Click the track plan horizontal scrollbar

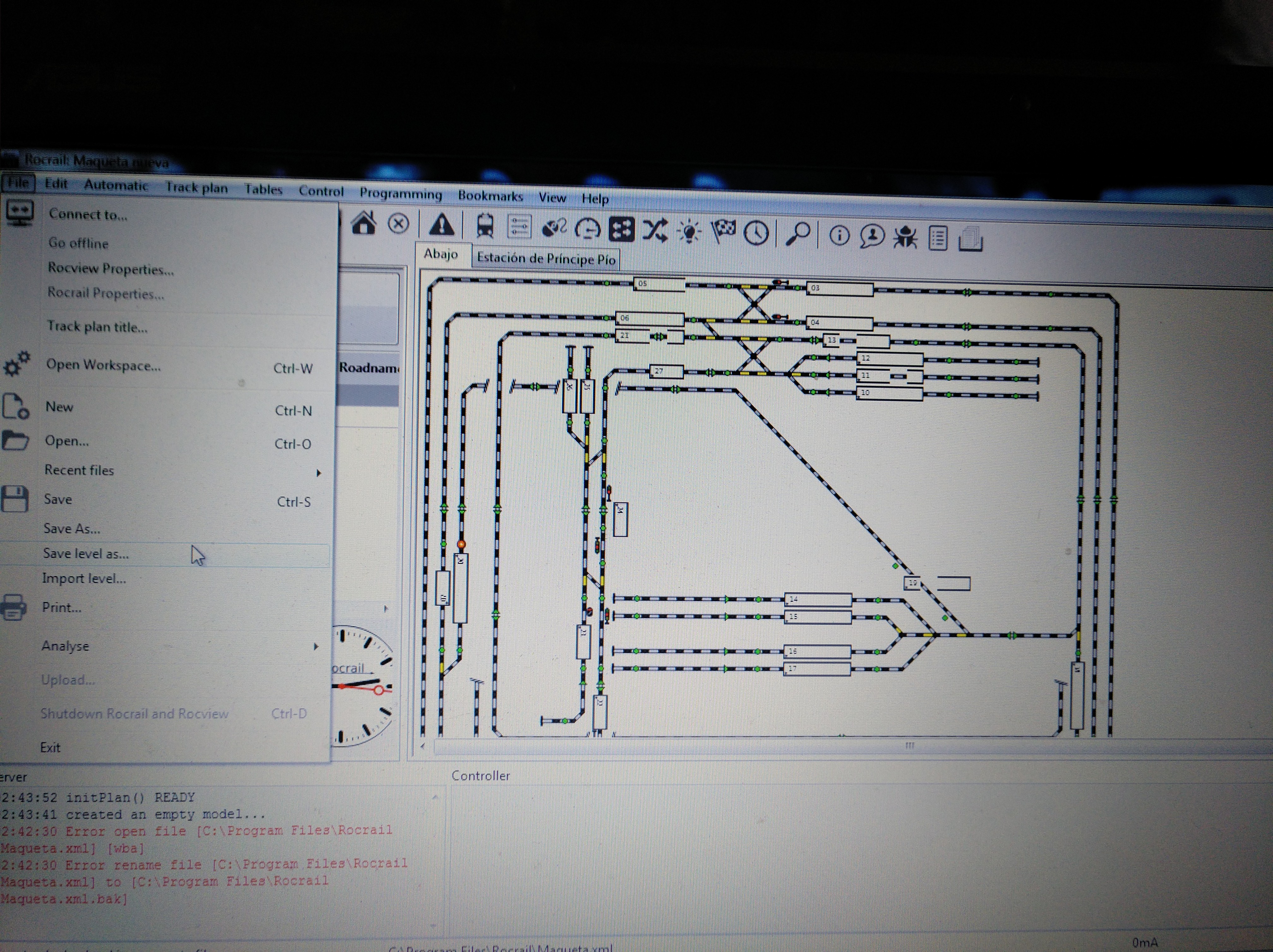point(852,746)
